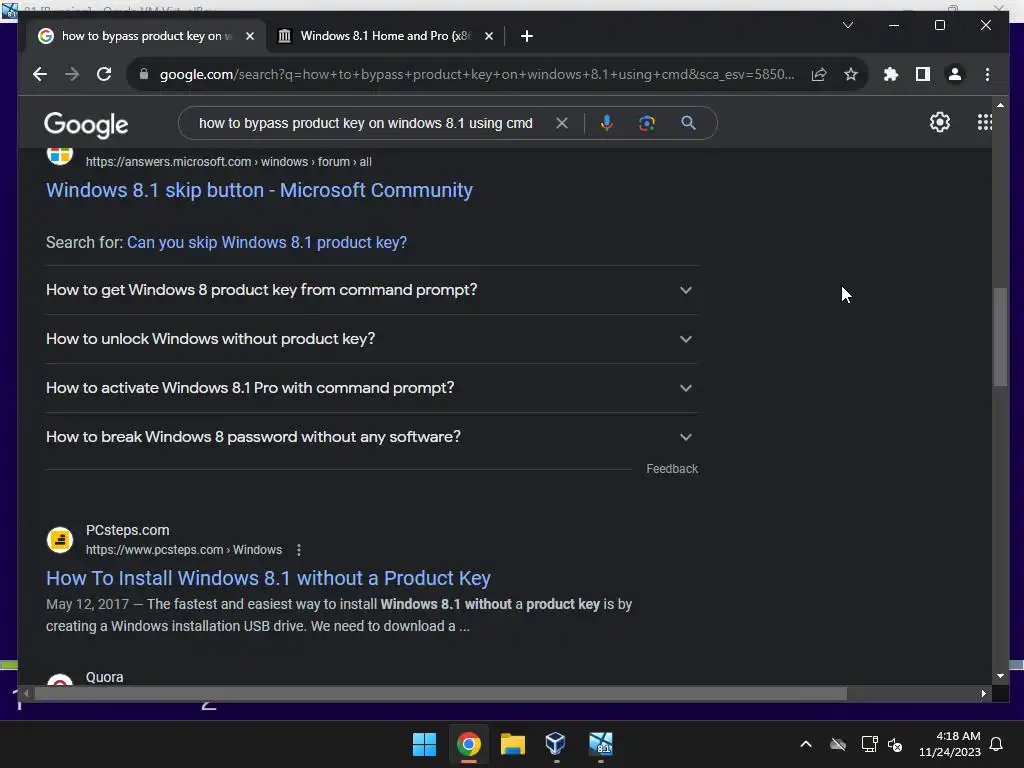Open the clock showing 4:18 AM
The image size is (1024, 768).
pos(950,744)
